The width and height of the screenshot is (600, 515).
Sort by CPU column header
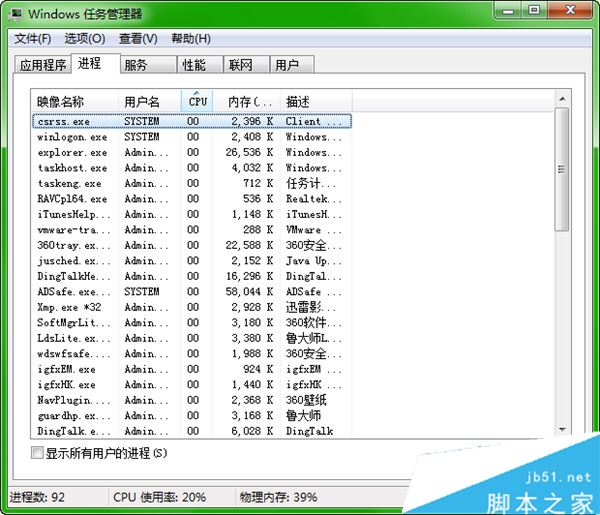[x=197, y=102]
